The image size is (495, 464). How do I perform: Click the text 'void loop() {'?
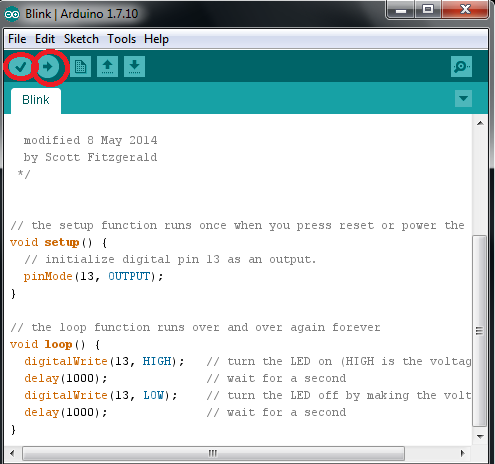[55, 345]
